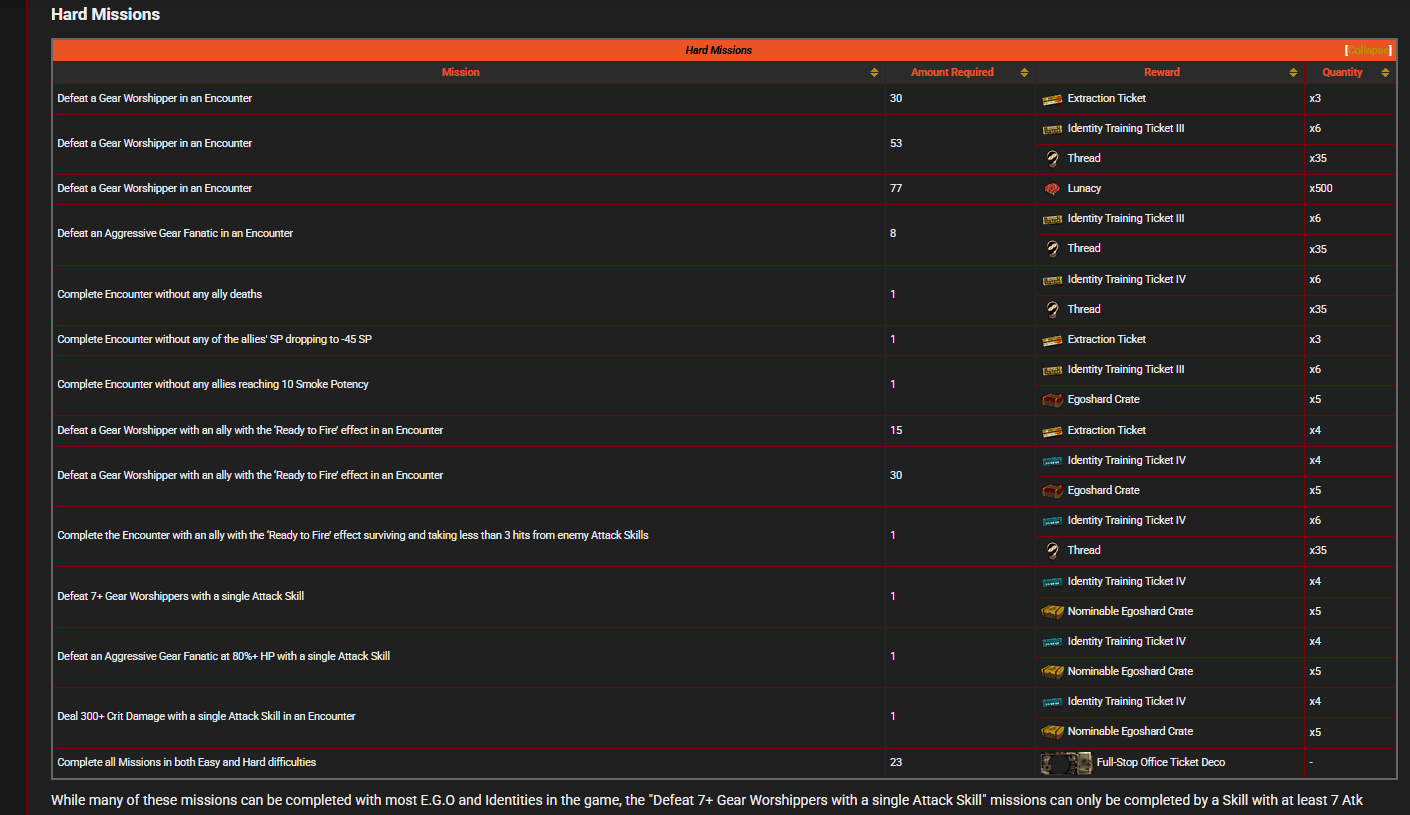This screenshot has height=815, width=1410.
Task: Open the Full-Stop Office Ticket Deco thumbnail image
Action: 1066,763
